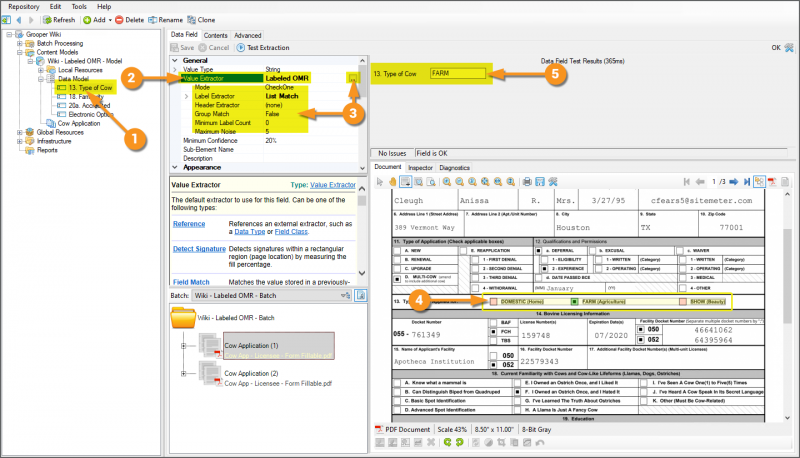Click the second zoom magnifier in viewer toolbar
This screenshot has width=800, height=458.
(459, 182)
